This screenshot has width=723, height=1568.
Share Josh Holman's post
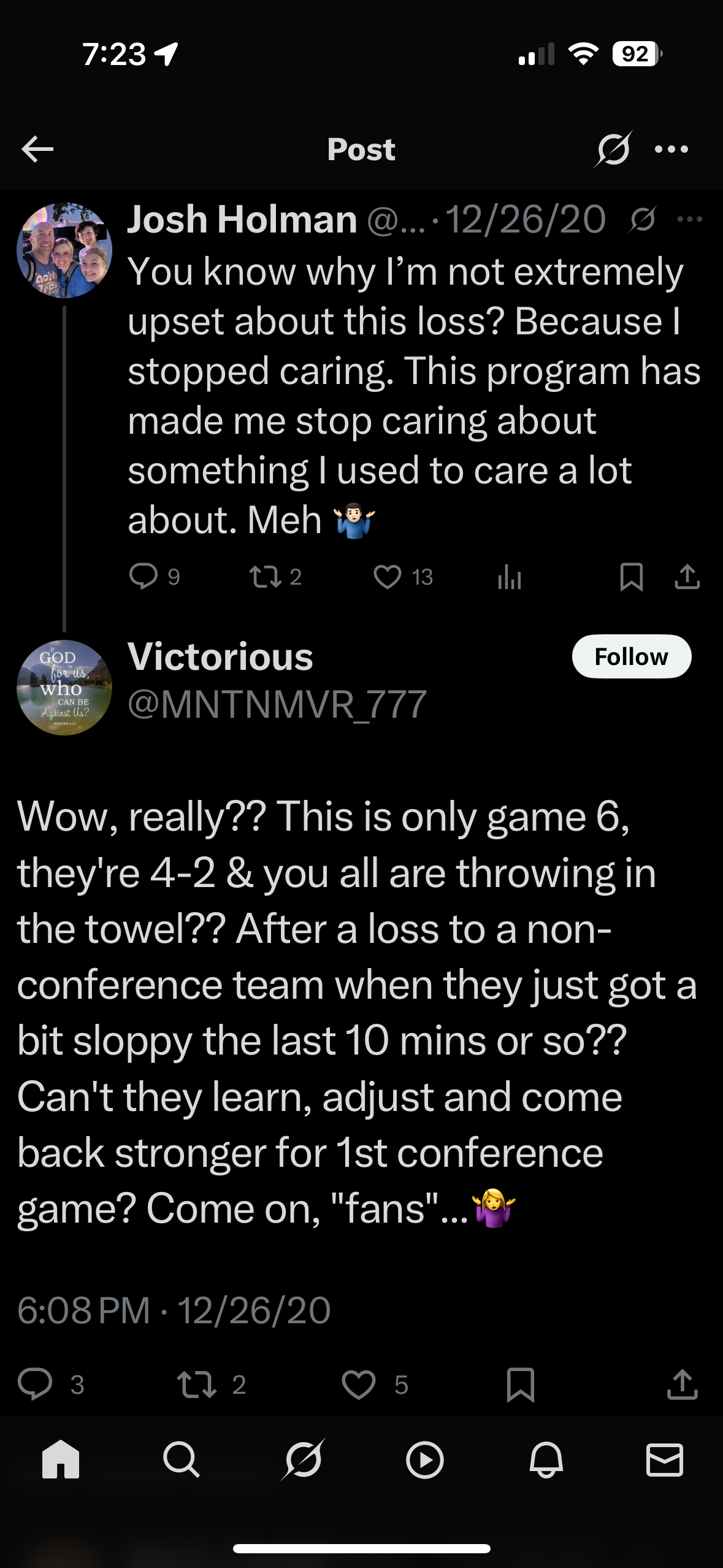[x=687, y=577]
